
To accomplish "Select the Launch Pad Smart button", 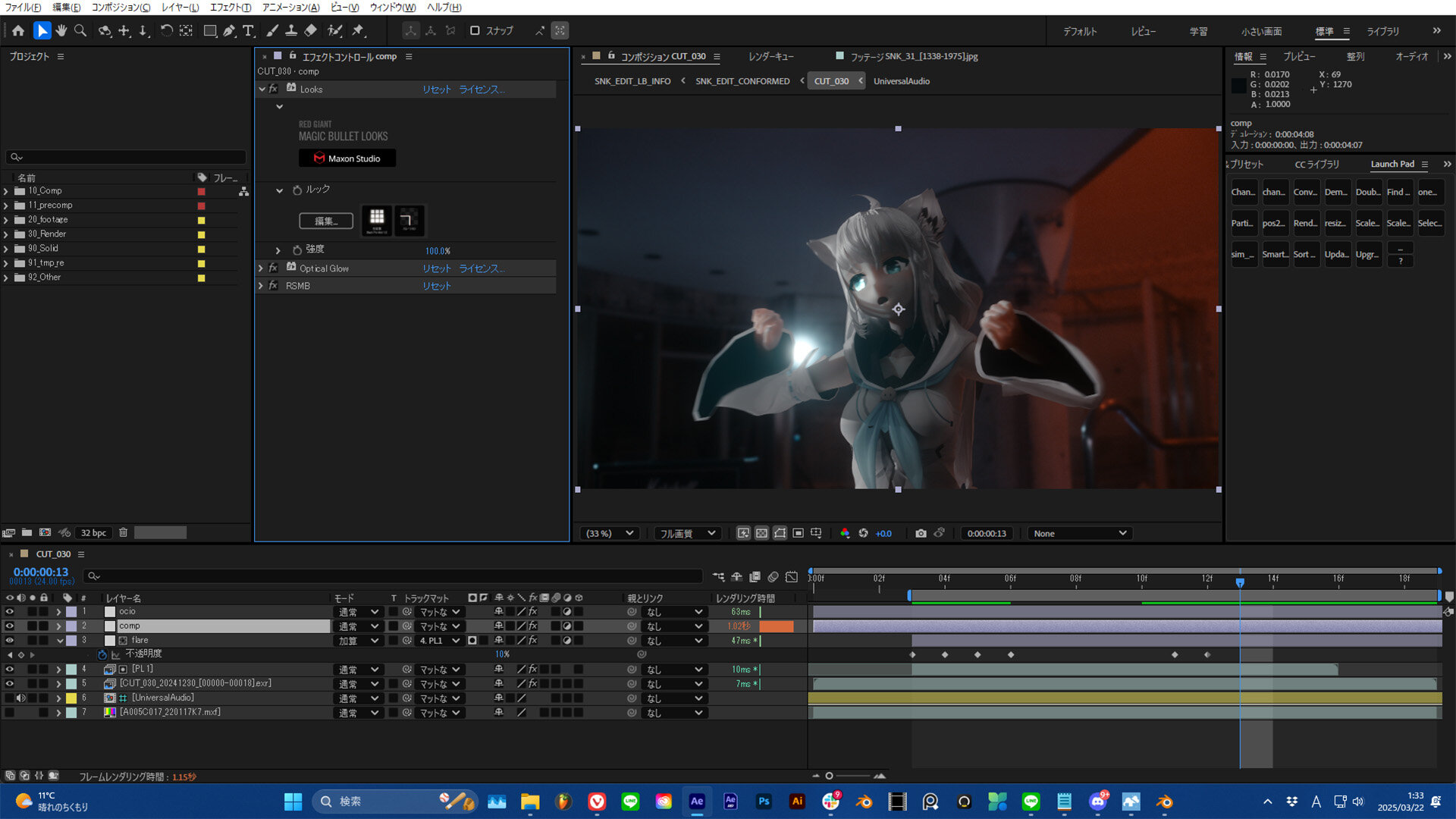I will (1275, 254).
